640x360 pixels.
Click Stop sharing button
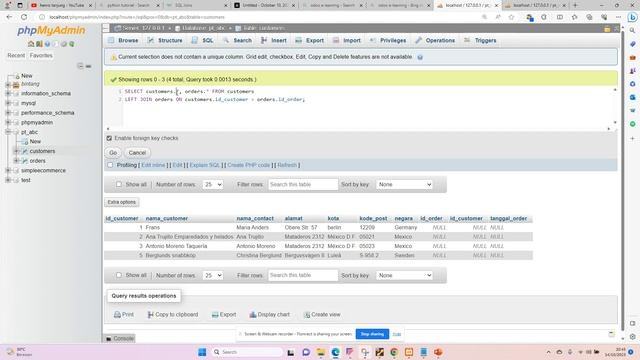[x=372, y=334]
